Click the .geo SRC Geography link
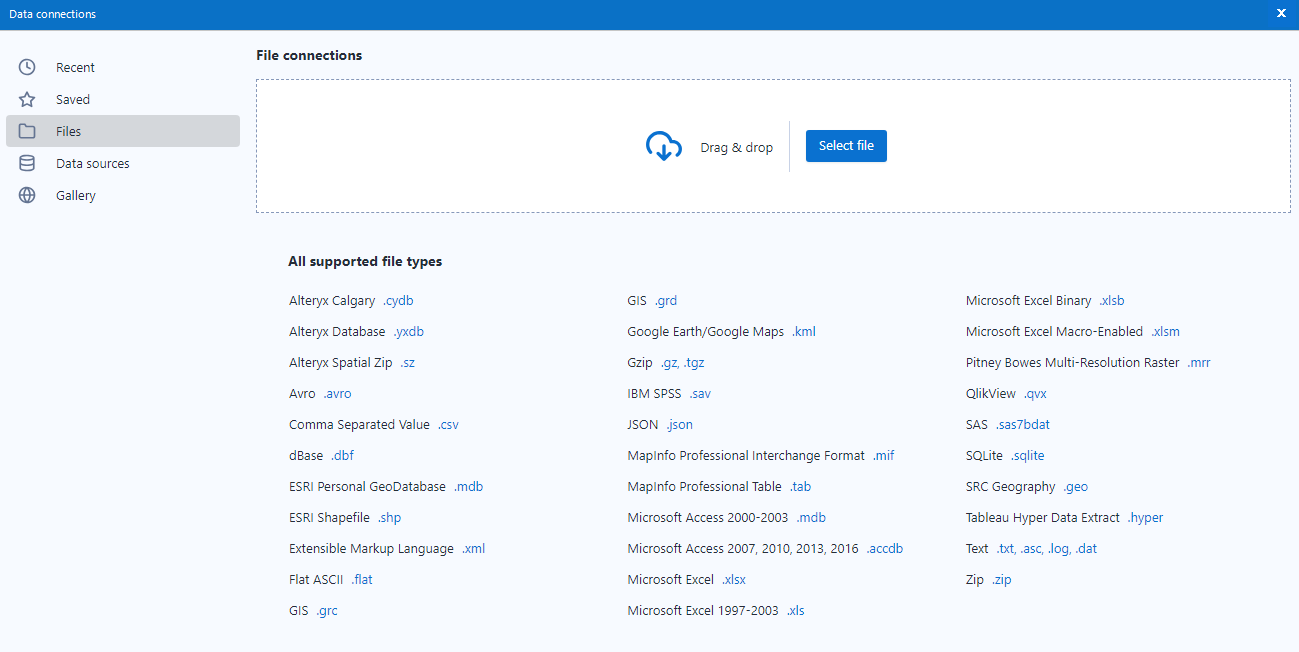Viewport: 1299px width, 652px height. 1075,486
